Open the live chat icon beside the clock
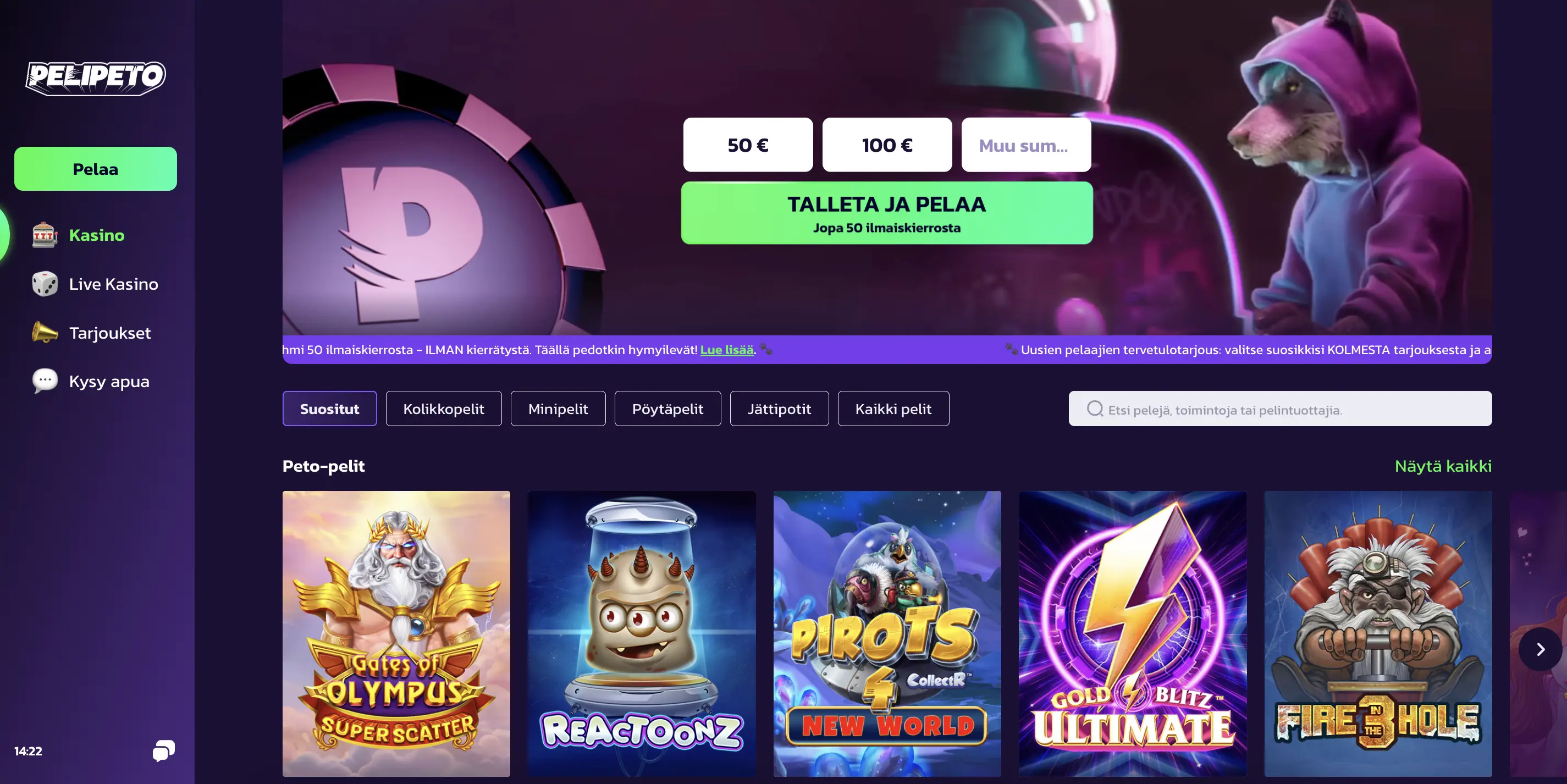Image resolution: width=1567 pixels, height=784 pixels. click(x=164, y=750)
